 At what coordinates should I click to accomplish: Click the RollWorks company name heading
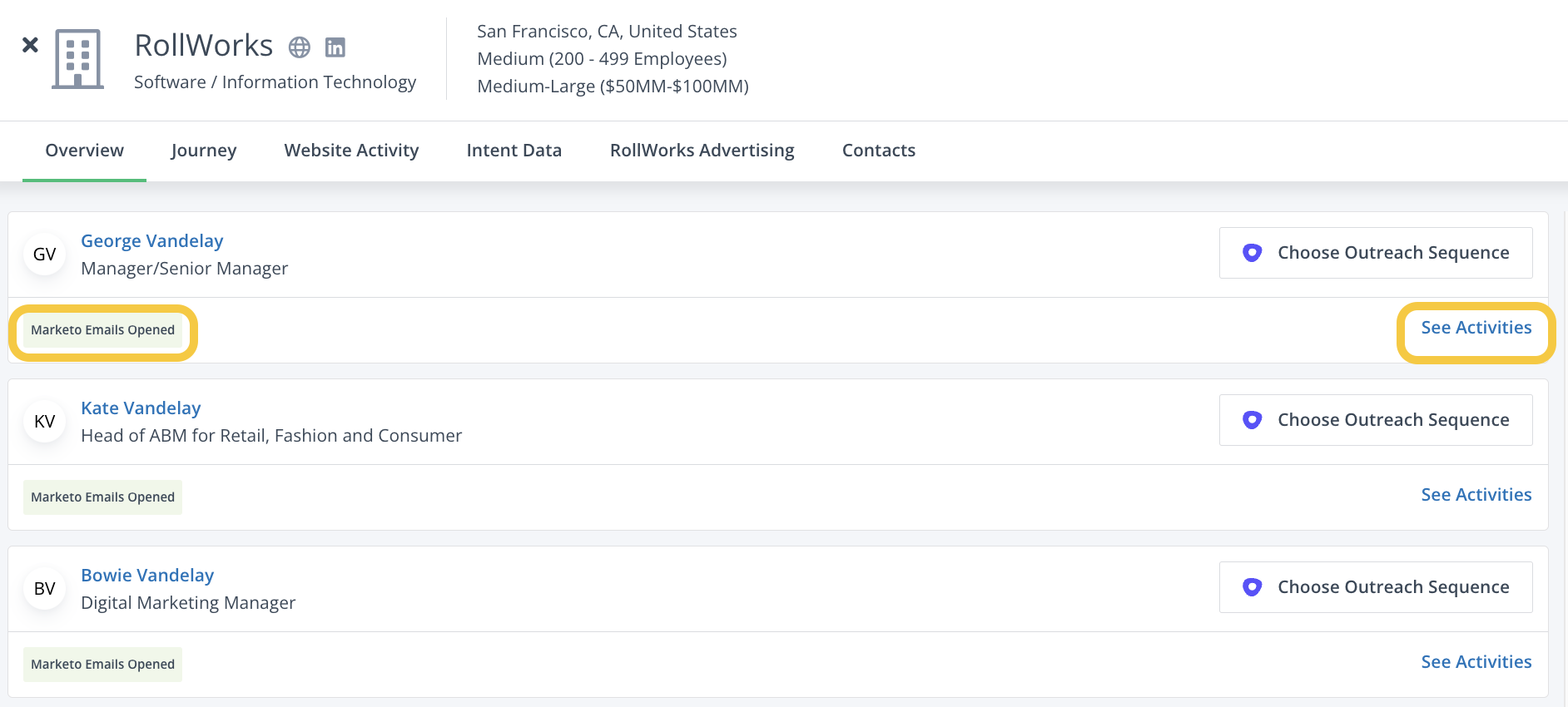(x=204, y=46)
